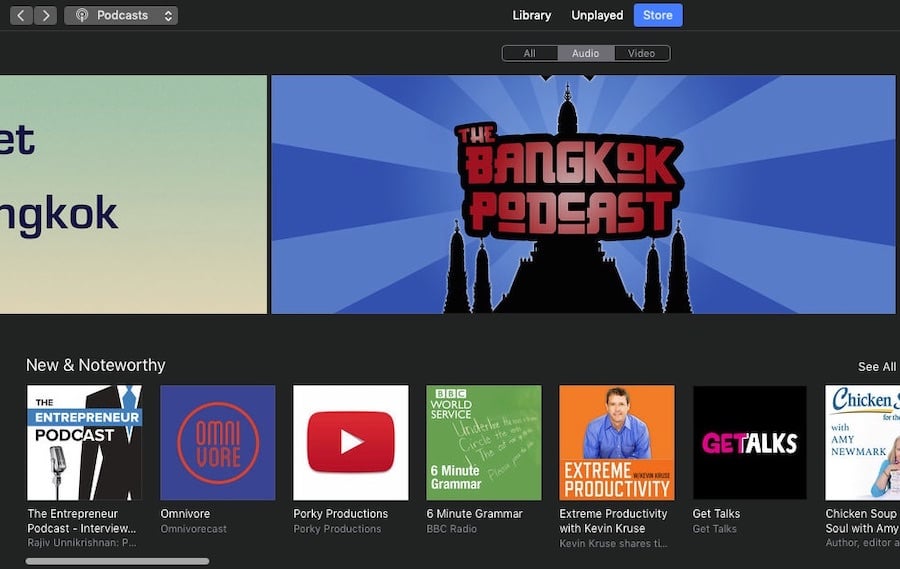Image resolution: width=900 pixels, height=569 pixels.
Task: Filter podcasts by Video
Action: click(x=642, y=53)
